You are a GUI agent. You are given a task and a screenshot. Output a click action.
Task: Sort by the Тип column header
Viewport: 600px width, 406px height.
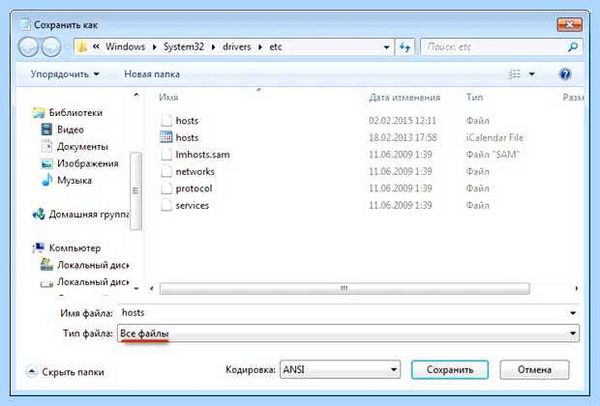pos(474,97)
